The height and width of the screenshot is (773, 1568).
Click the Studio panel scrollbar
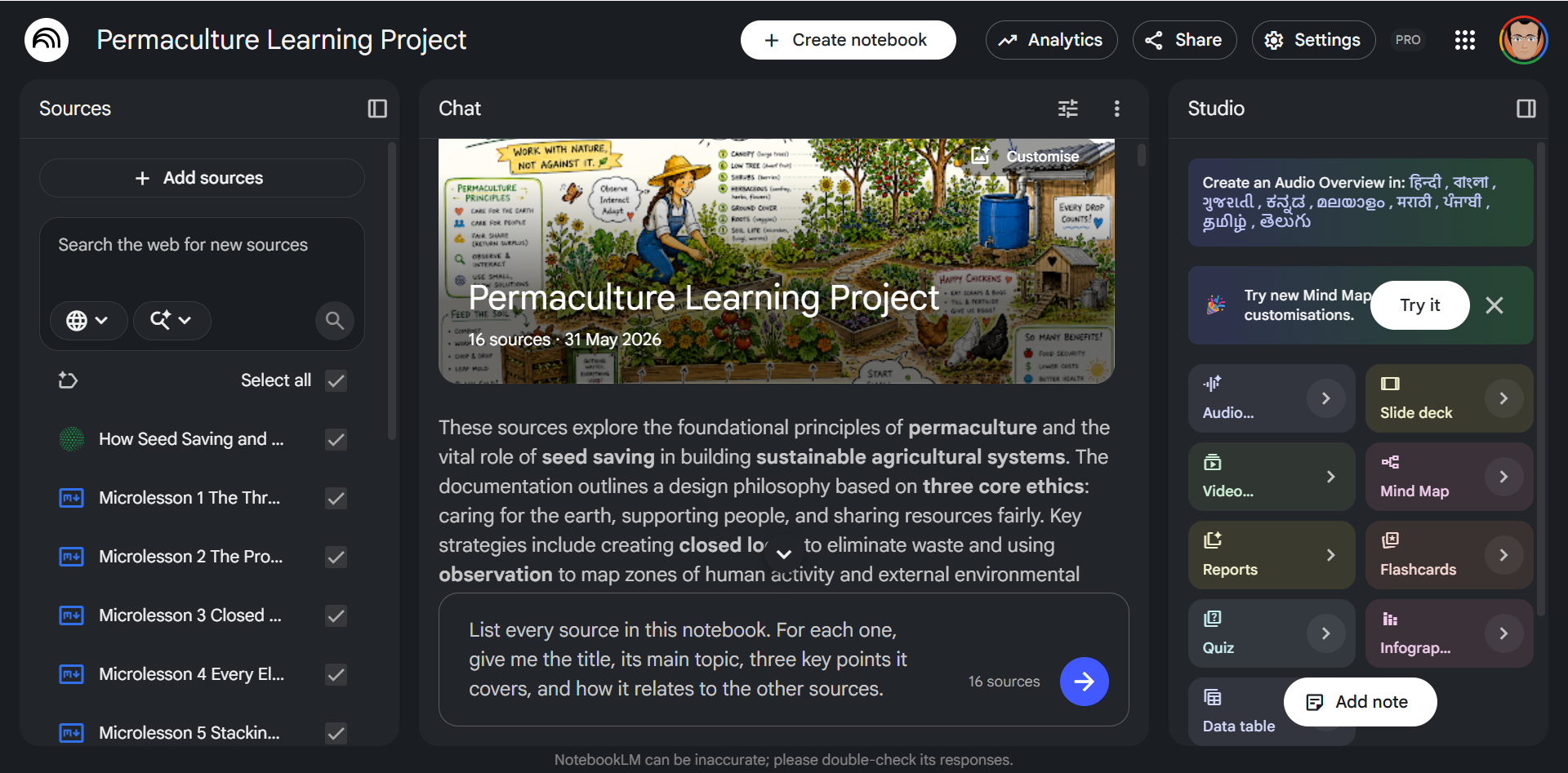tap(1540, 380)
